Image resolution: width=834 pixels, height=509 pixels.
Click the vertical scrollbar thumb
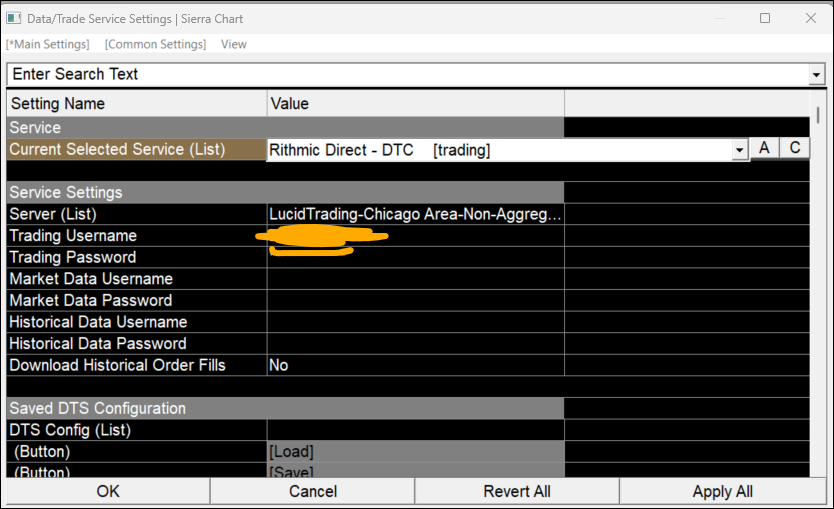(818, 115)
